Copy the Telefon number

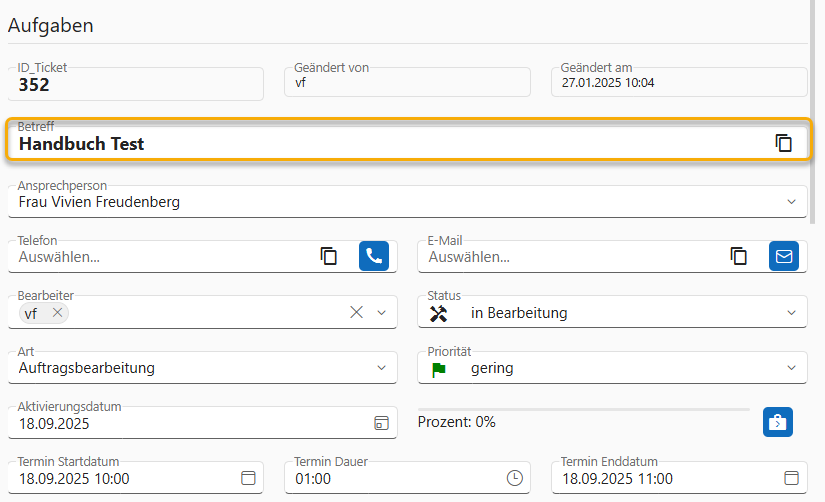coord(329,256)
